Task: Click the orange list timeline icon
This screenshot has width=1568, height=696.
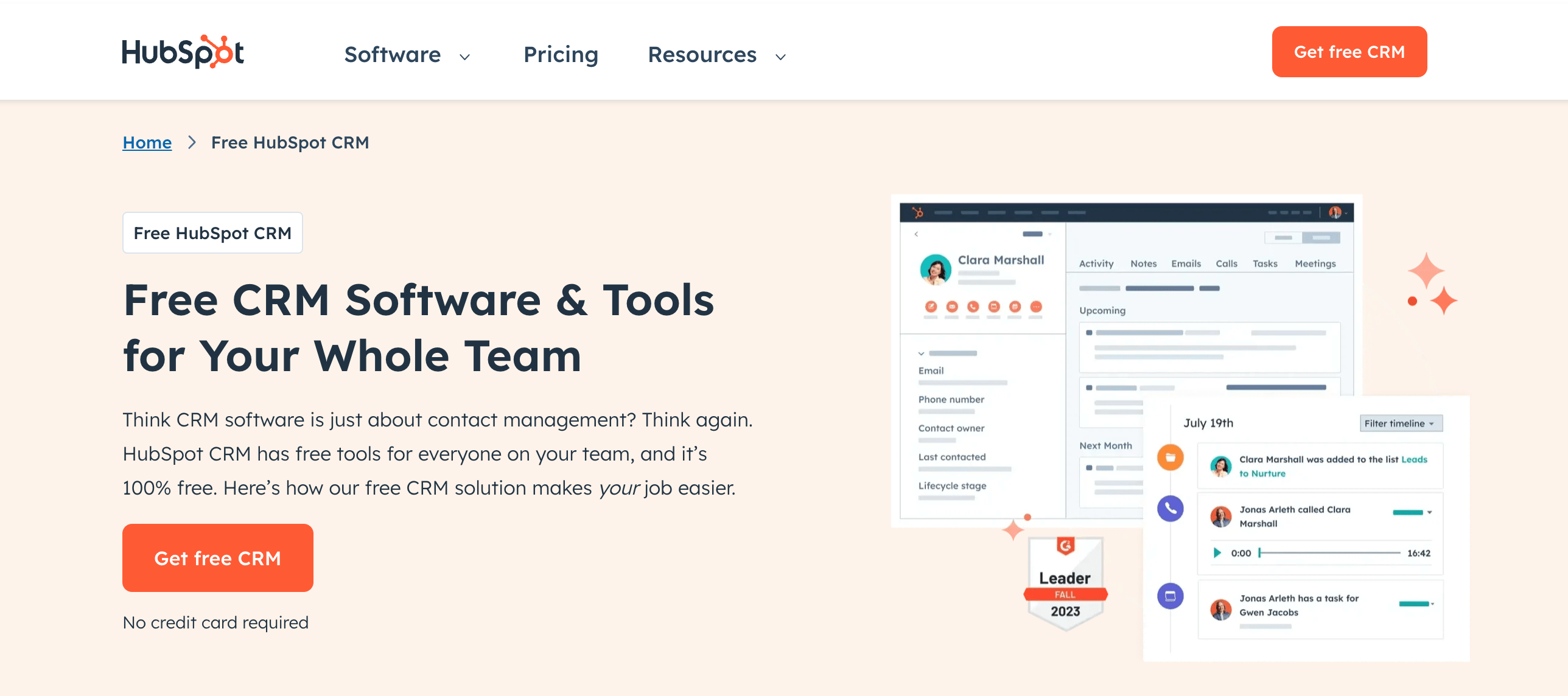Action: [1170, 458]
